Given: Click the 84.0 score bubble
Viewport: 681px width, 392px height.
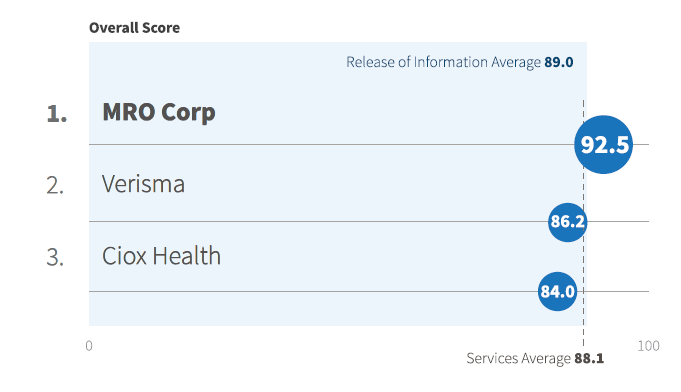Looking at the screenshot, I should 557,291.
